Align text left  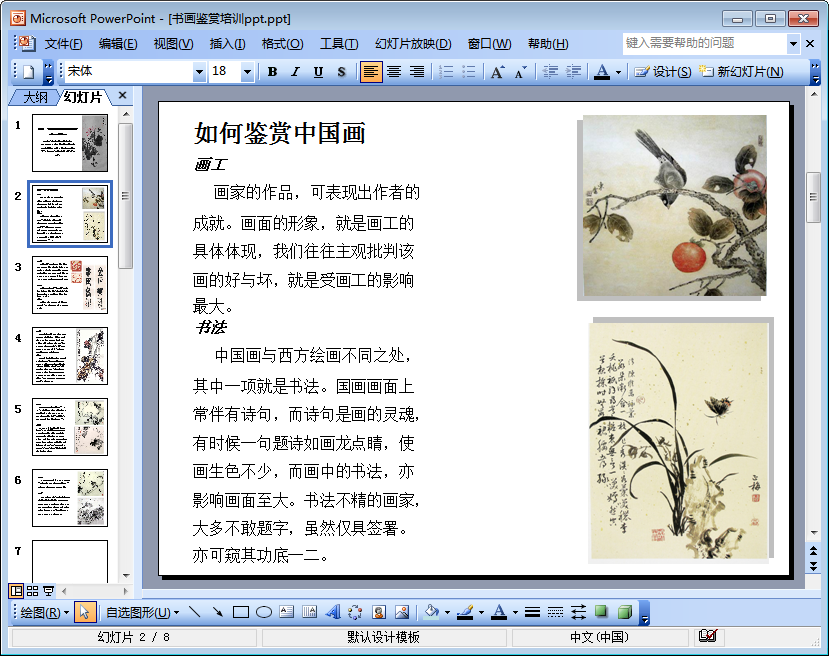pyautogui.click(x=371, y=71)
